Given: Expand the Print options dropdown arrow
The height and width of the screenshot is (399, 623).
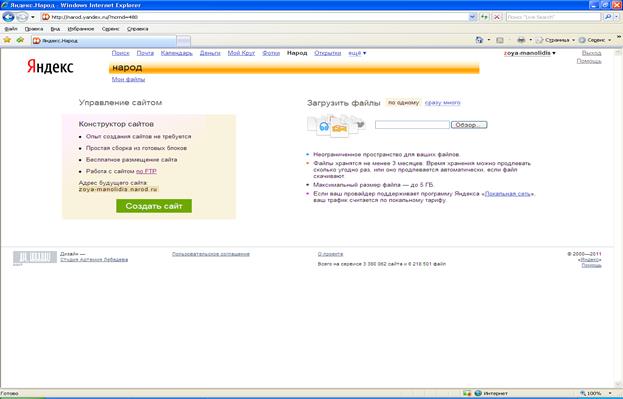Looking at the screenshot, I should [x=530, y=40].
